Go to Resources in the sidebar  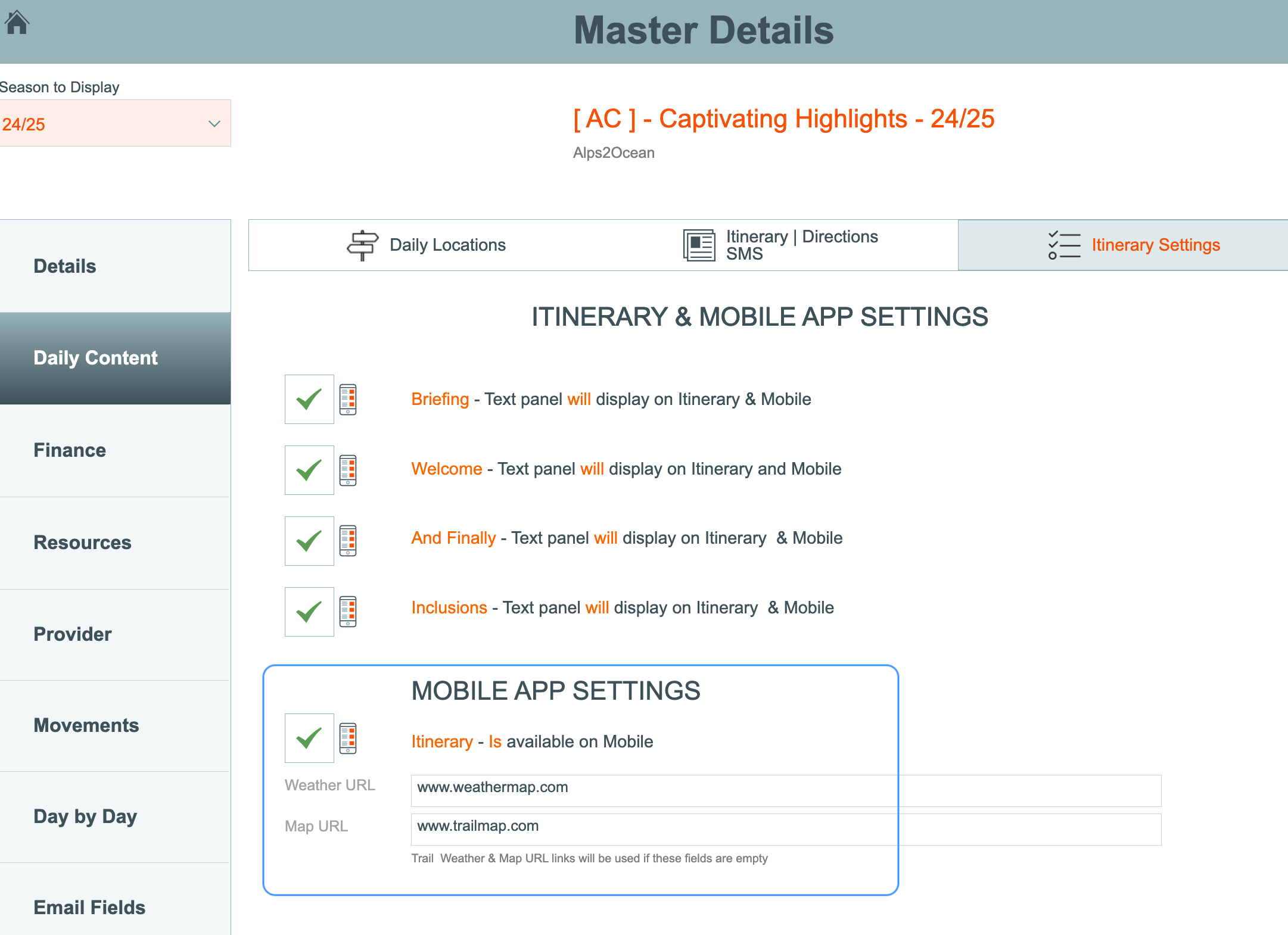click(x=115, y=543)
